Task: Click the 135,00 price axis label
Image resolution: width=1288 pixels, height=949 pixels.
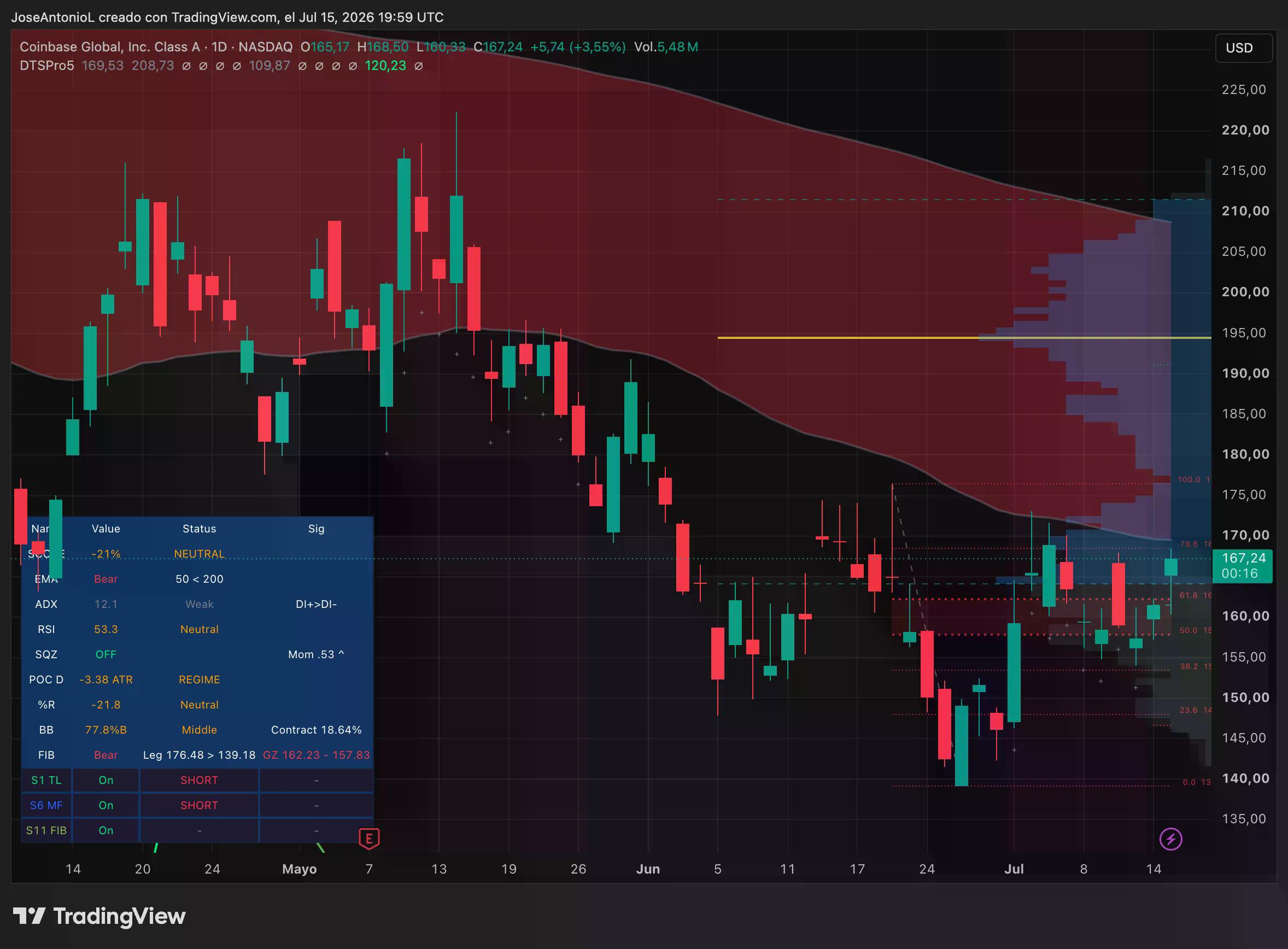Action: click(1244, 818)
